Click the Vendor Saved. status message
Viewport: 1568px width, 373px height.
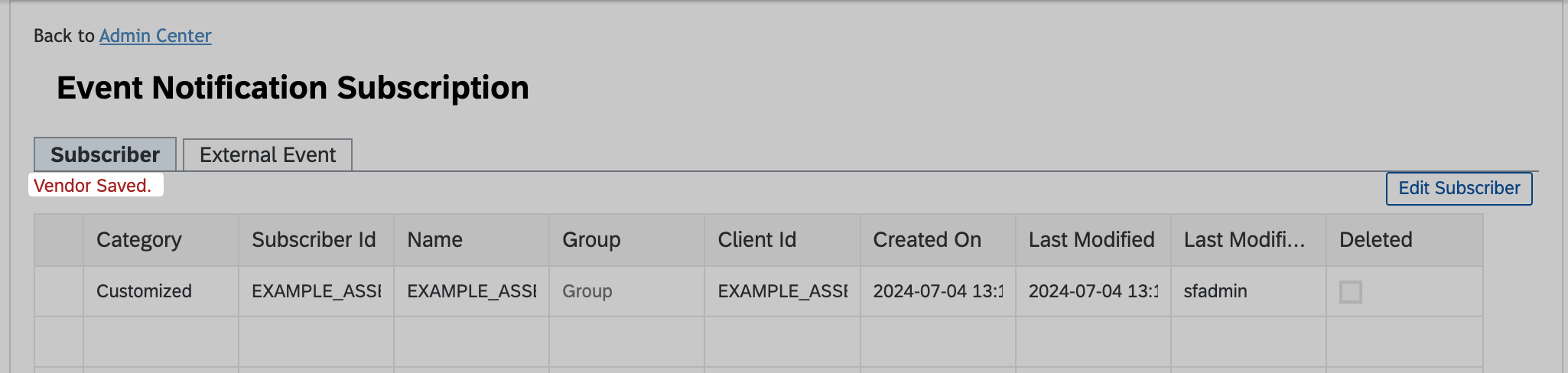(x=93, y=186)
